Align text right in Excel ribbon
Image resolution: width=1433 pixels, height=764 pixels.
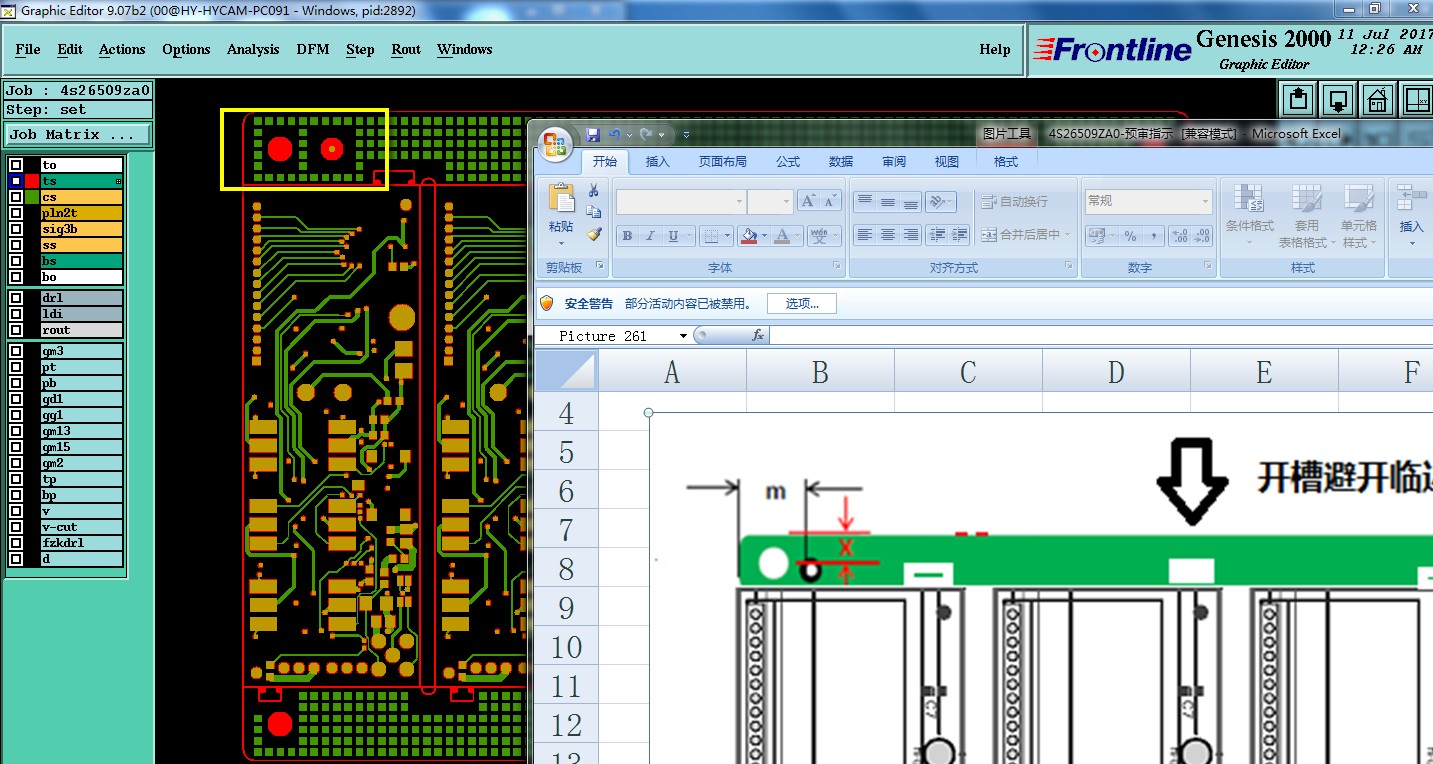point(911,235)
